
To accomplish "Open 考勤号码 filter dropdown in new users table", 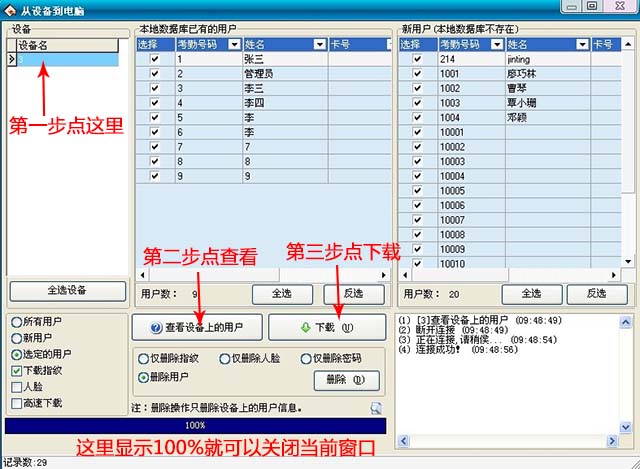I will pos(497,44).
